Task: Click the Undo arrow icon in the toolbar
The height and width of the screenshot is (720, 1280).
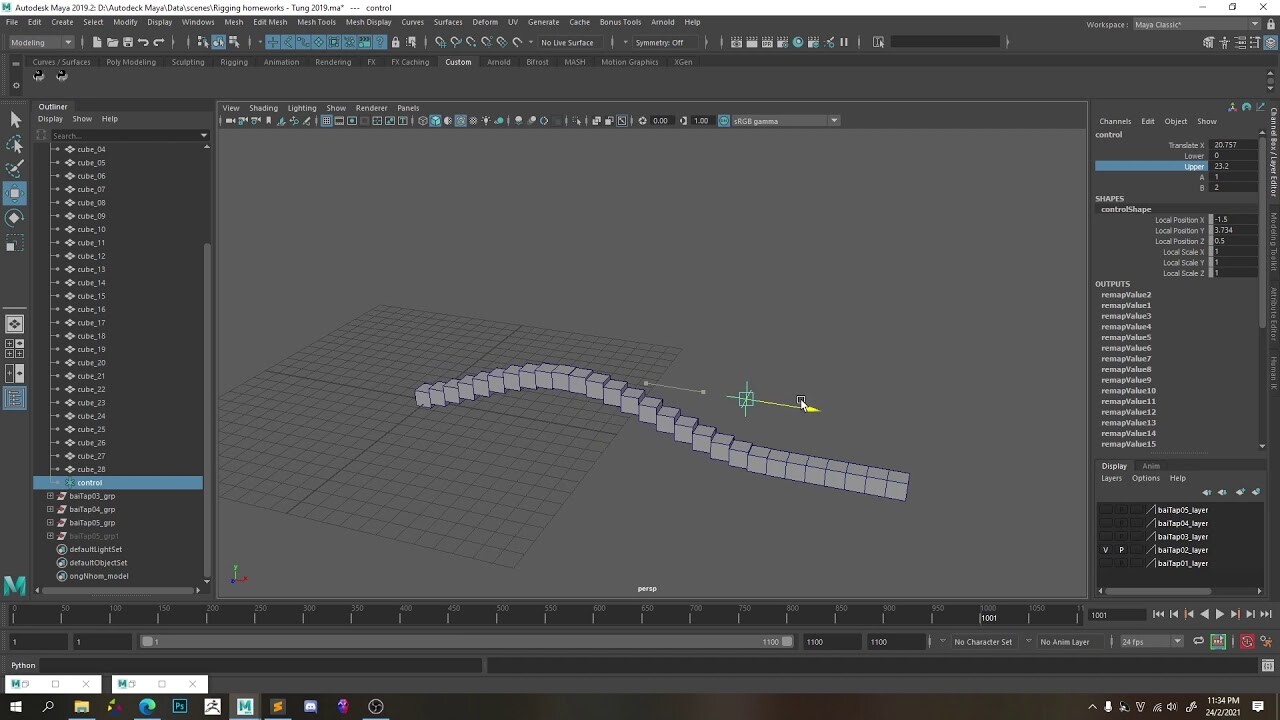Action: [x=144, y=42]
